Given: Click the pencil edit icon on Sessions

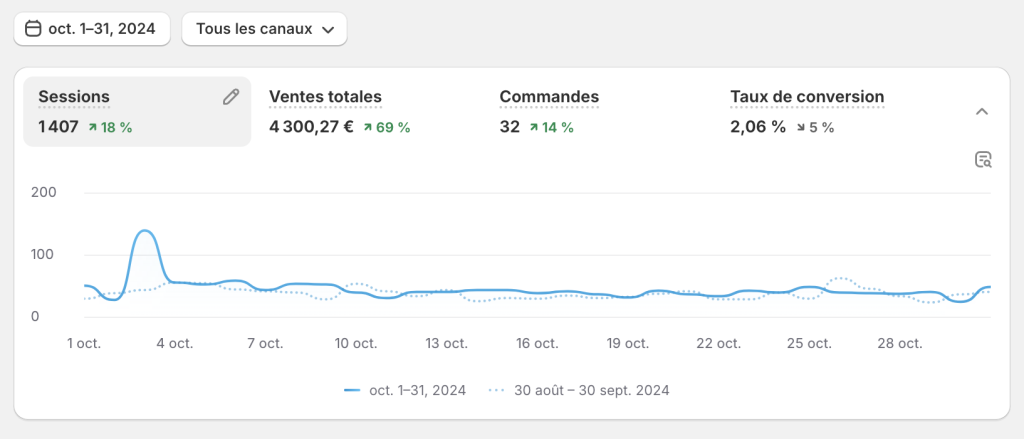Looking at the screenshot, I should pyautogui.click(x=231, y=97).
